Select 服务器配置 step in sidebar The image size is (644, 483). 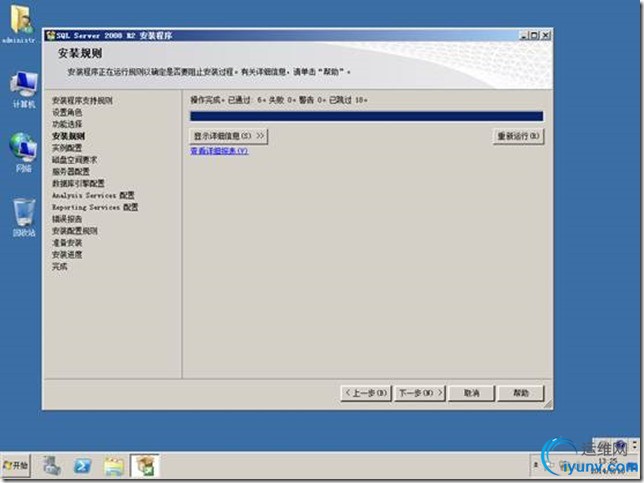(x=71, y=172)
